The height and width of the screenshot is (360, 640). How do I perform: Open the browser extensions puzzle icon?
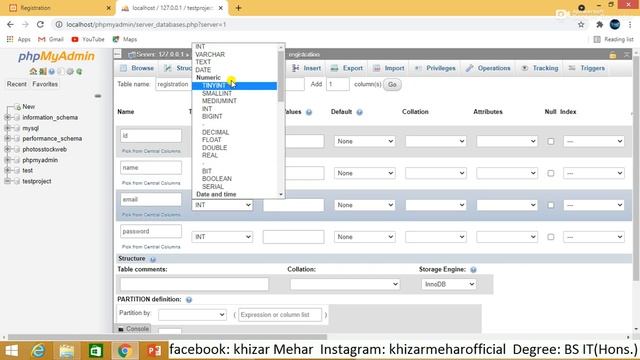(599, 24)
